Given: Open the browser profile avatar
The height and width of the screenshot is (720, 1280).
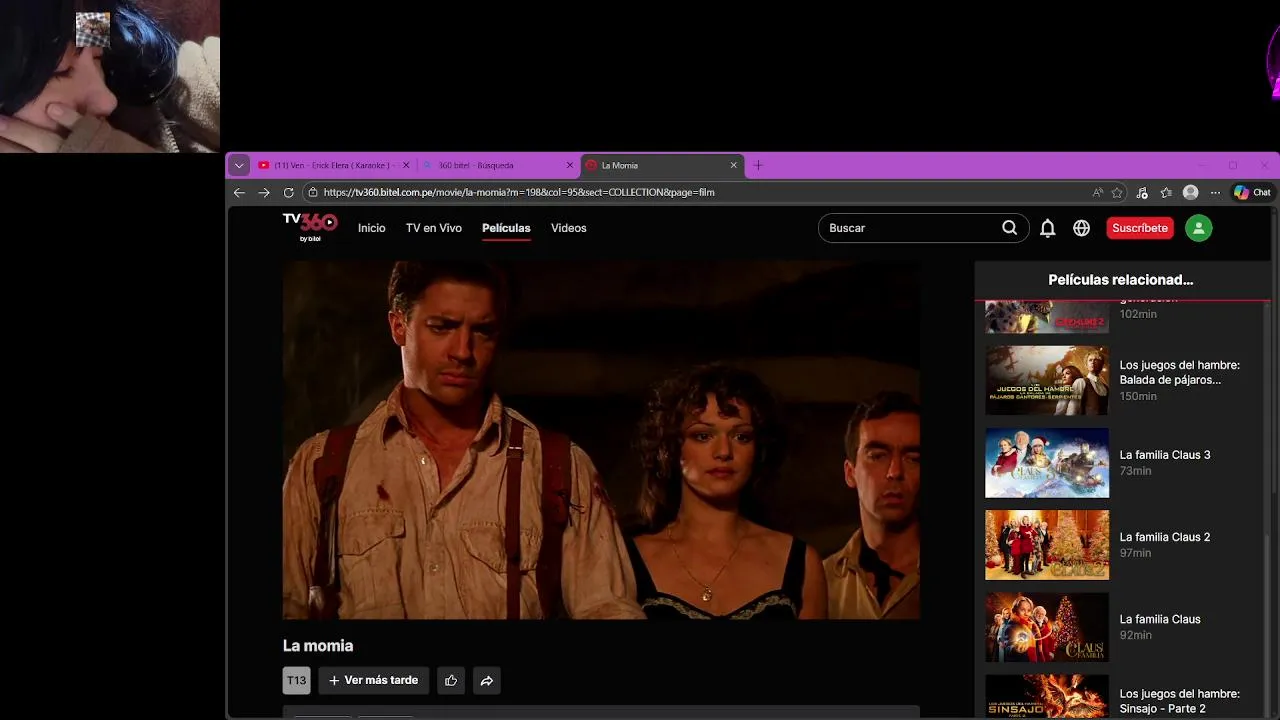Looking at the screenshot, I should [x=1190, y=192].
